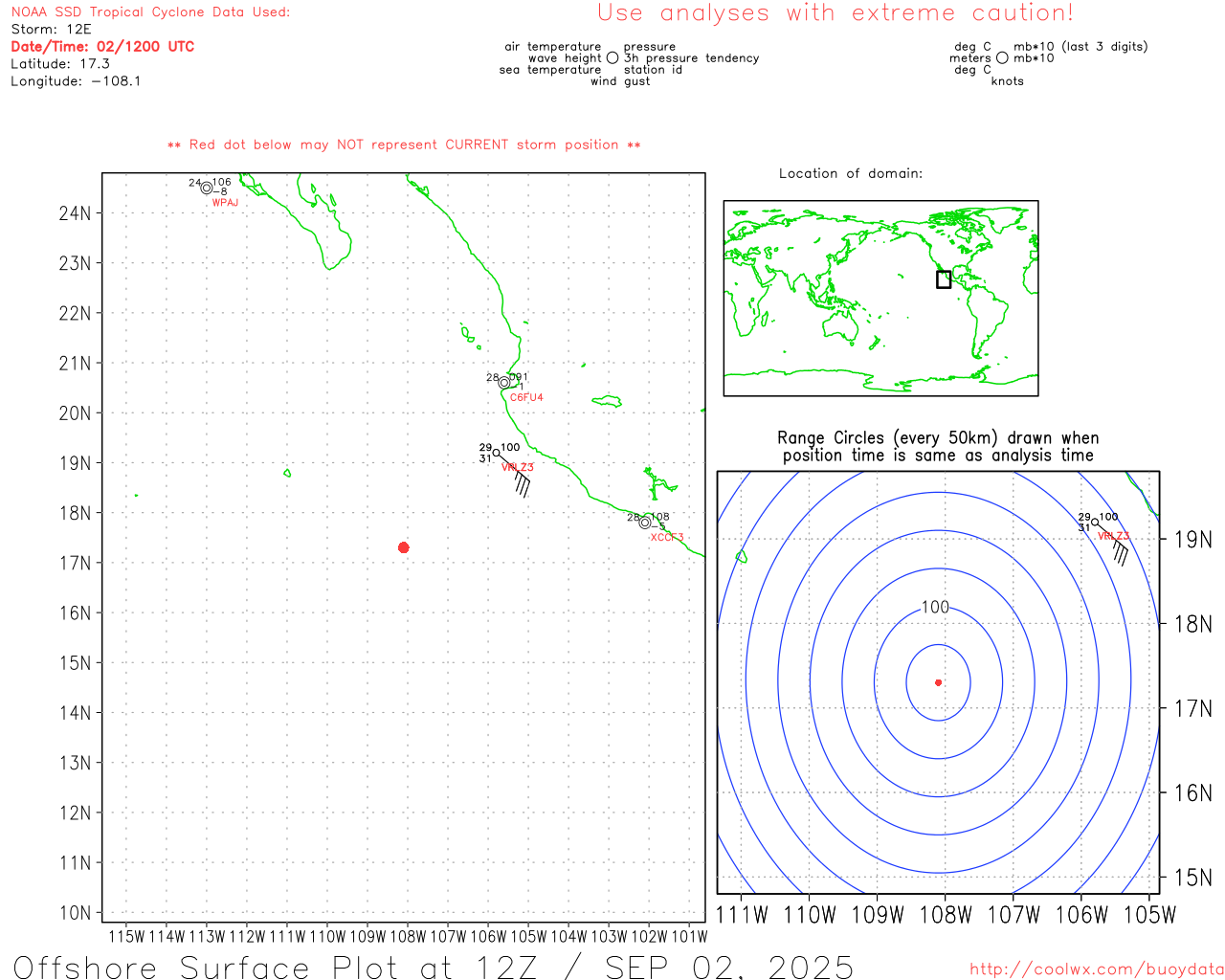Click 'Longitude: -108.1' text
This screenshot has height=980, width=1225.
[x=76, y=81]
